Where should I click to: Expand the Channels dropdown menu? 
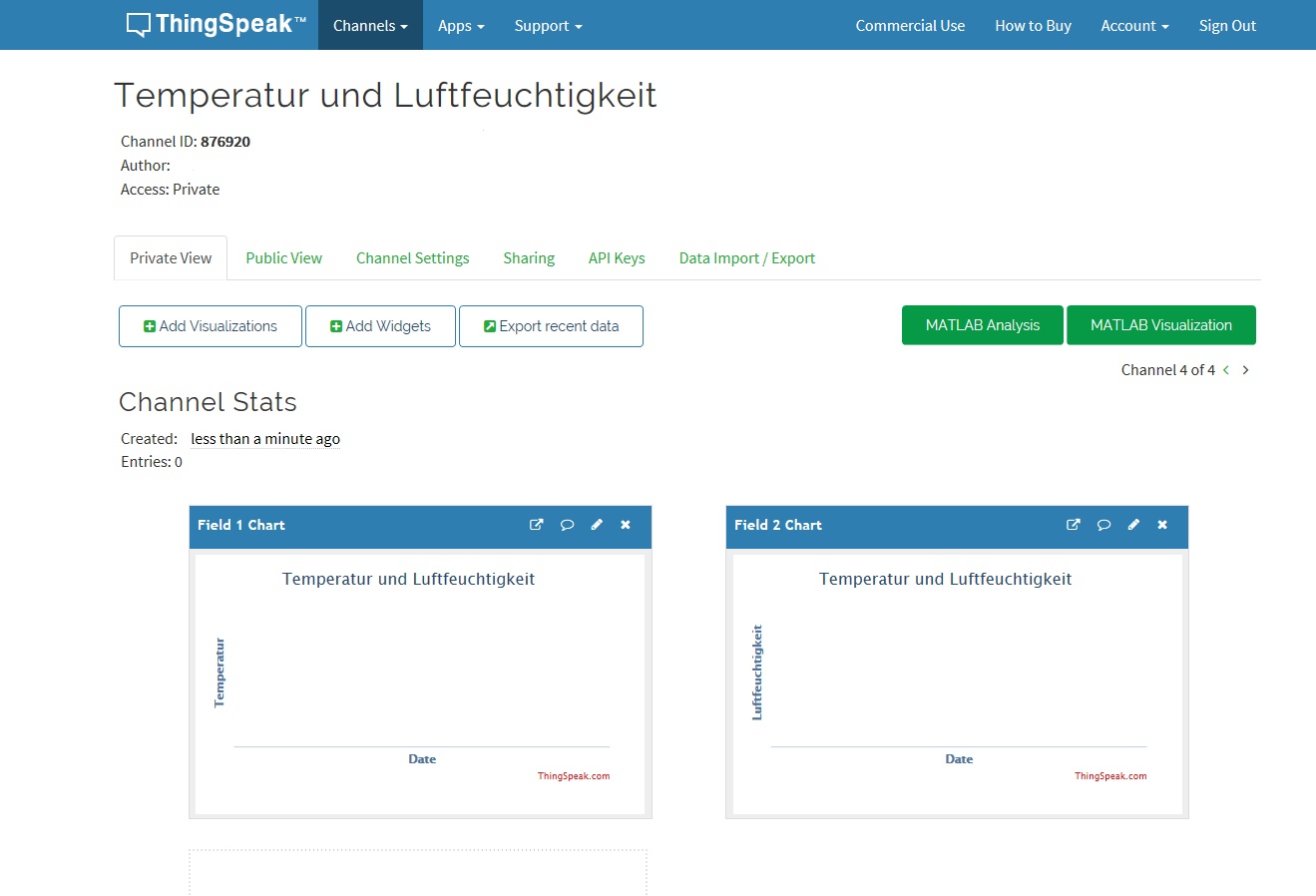tap(370, 26)
